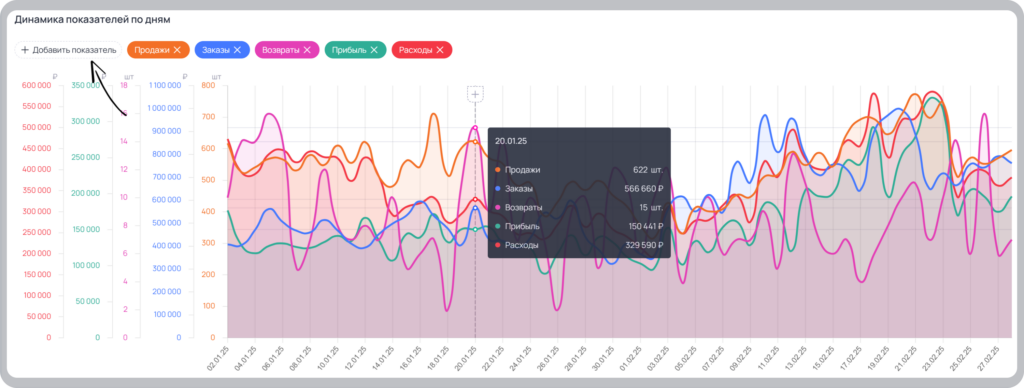Click the white Возвраты marker on 20.01.25 line
The width and height of the screenshot is (1024, 388).
[x=475, y=127]
